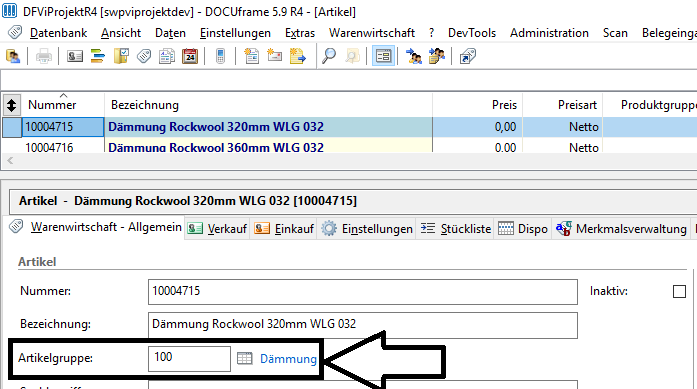The width and height of the screenshot is (697, 389).
Task: Click left arrow of horizontal scrollbar
Action: pos(10,160)
